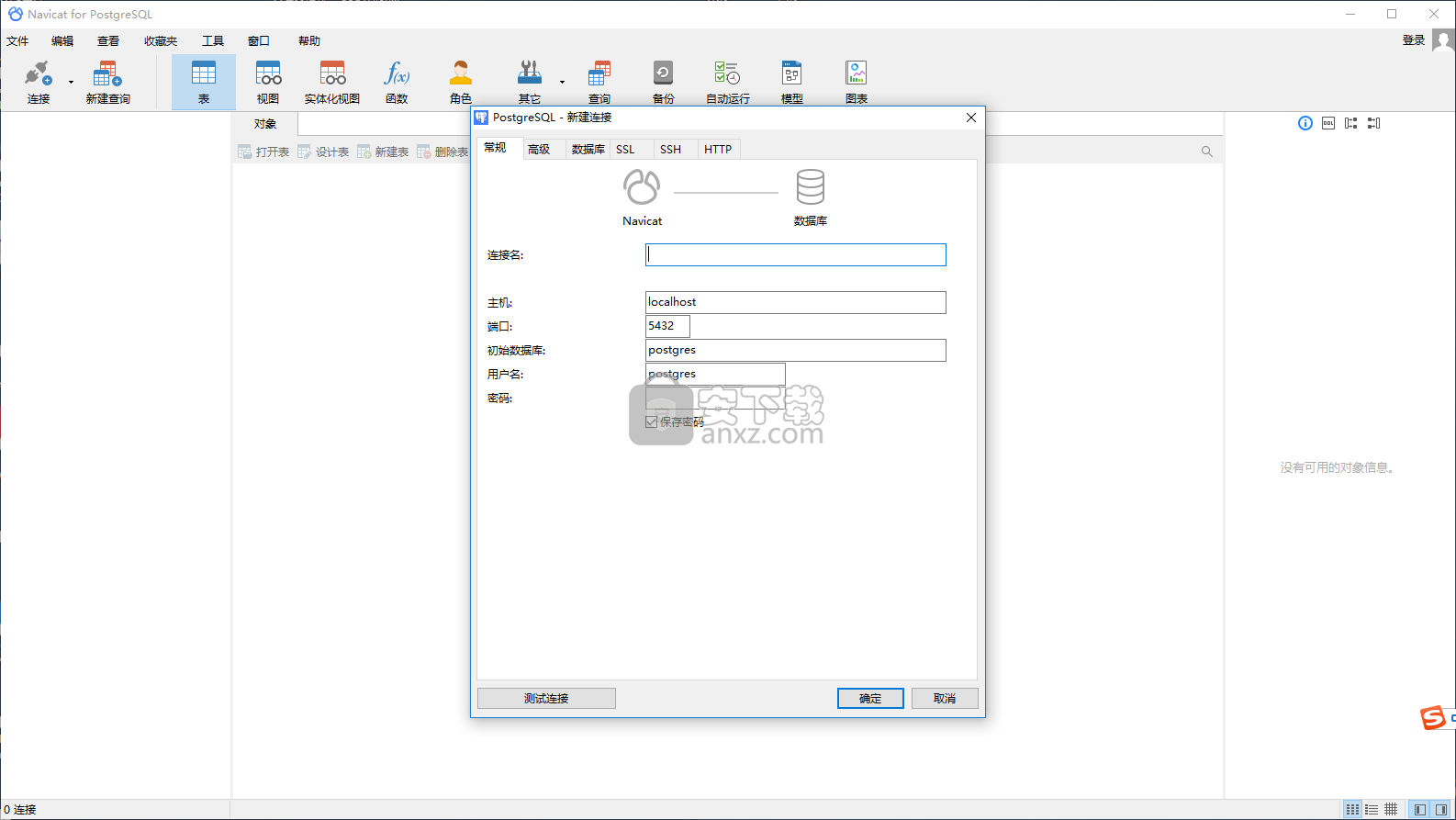Click the 密码 input field
This screenshot has width=1456, height=820.
pyautogui.click(x=715, y=398)
